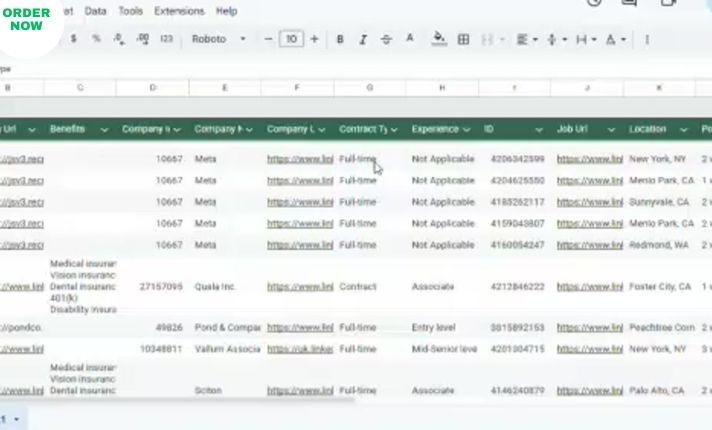Open the company link in Quala Inc. row
712x430 pixels.
pyautogui.click(x=300, y=287)
